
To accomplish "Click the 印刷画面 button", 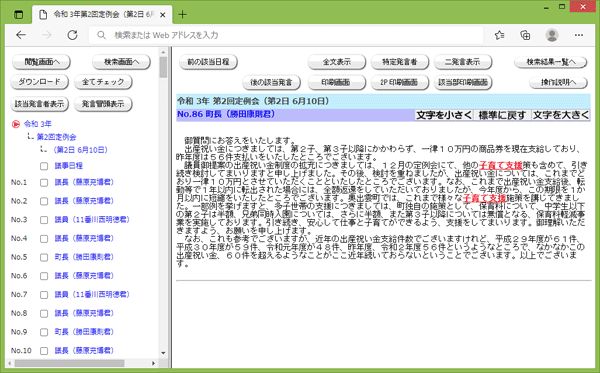I will tap(337, 82).
